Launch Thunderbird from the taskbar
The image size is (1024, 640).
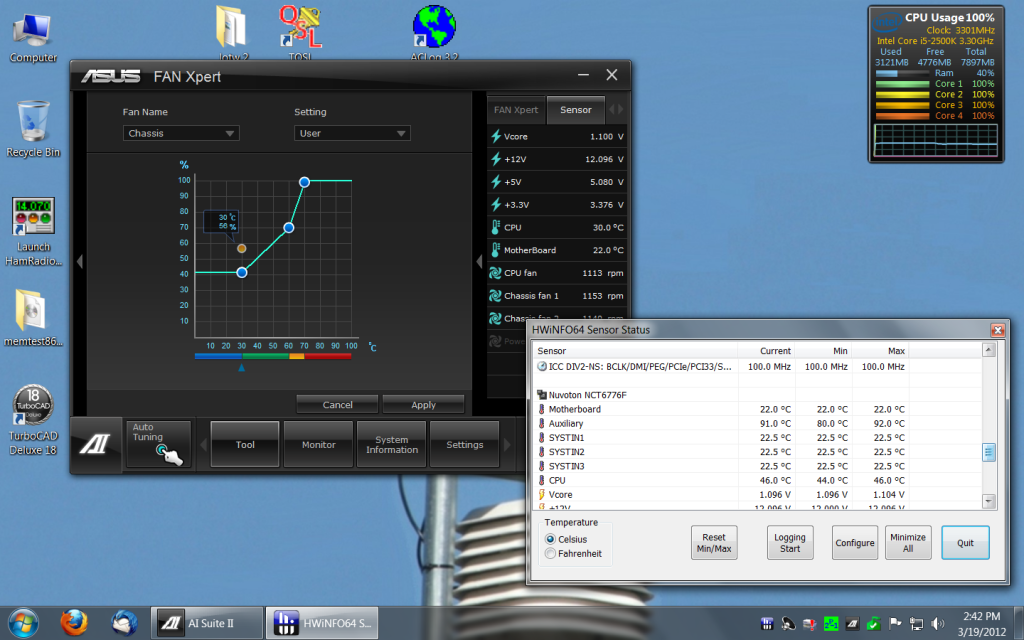pos(124,623)
